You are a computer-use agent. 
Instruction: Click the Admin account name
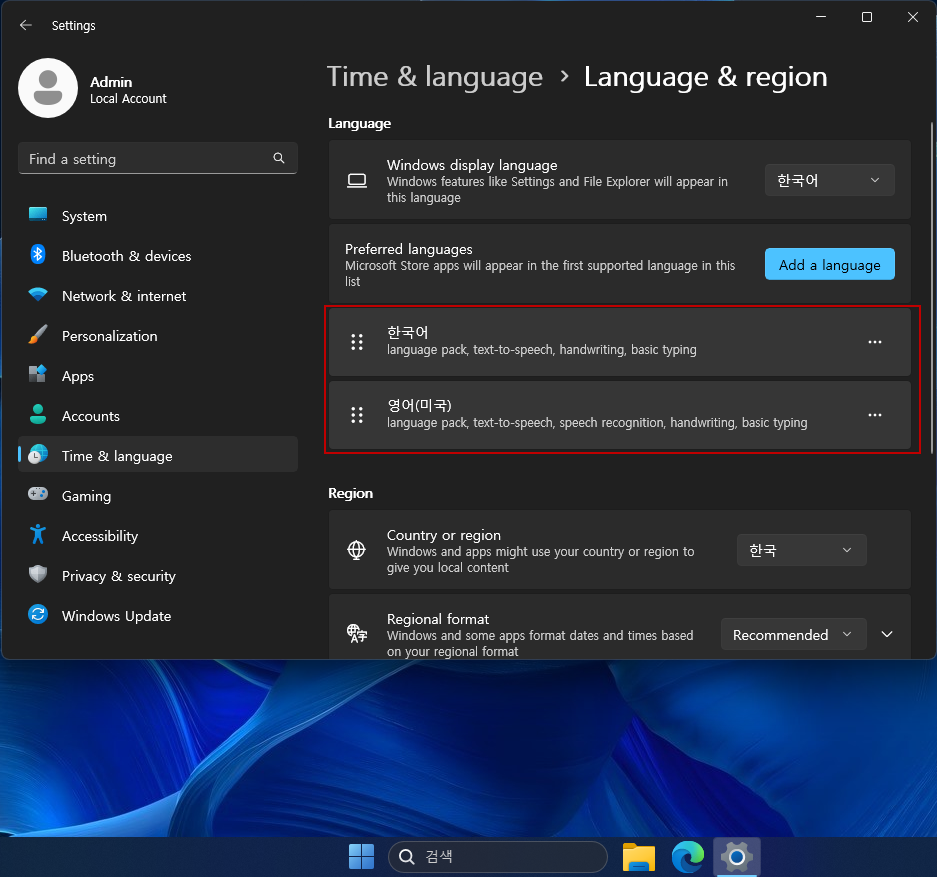click(x=111, y=82)
